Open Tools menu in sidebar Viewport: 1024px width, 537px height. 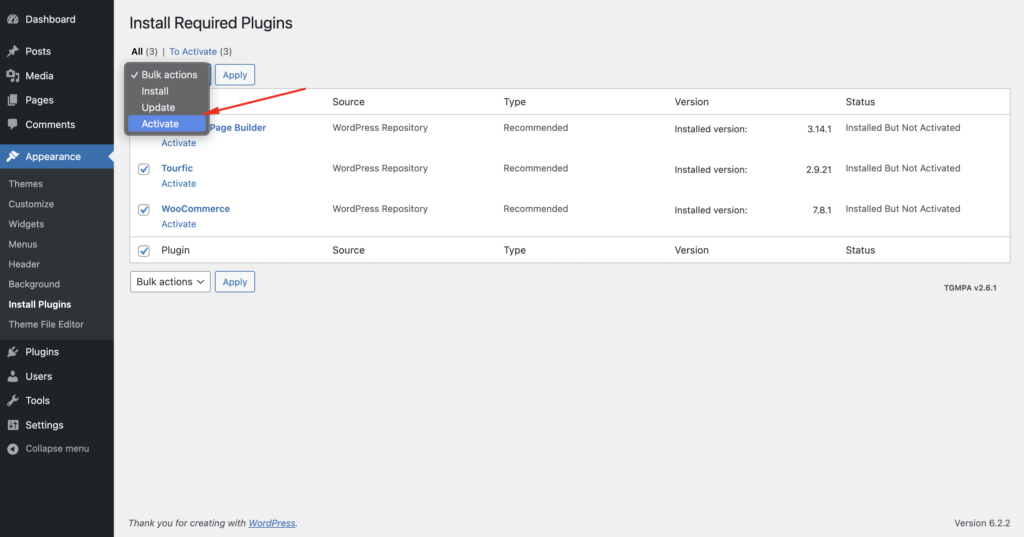37,400
